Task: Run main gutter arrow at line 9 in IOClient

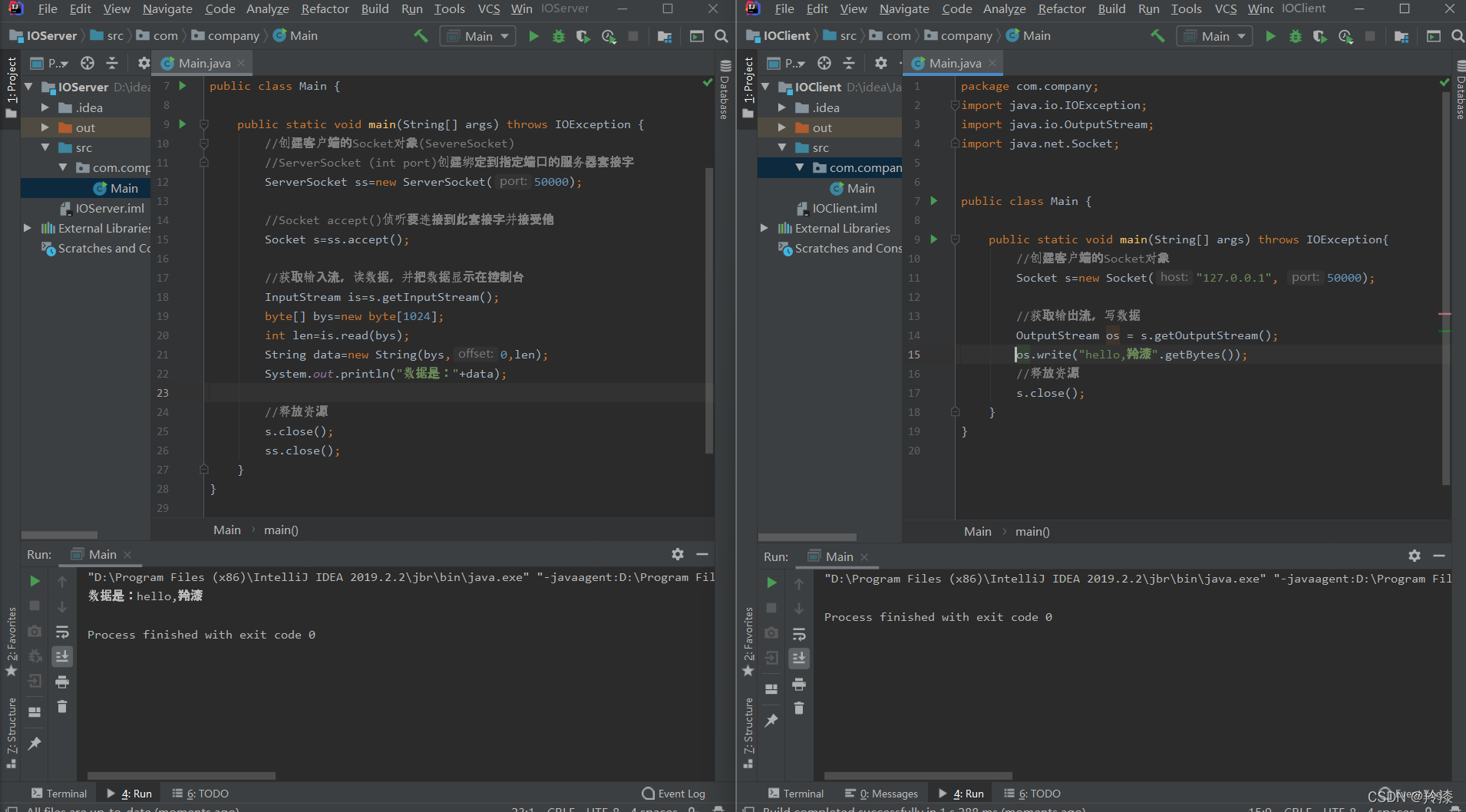Action: click(934, 239)
